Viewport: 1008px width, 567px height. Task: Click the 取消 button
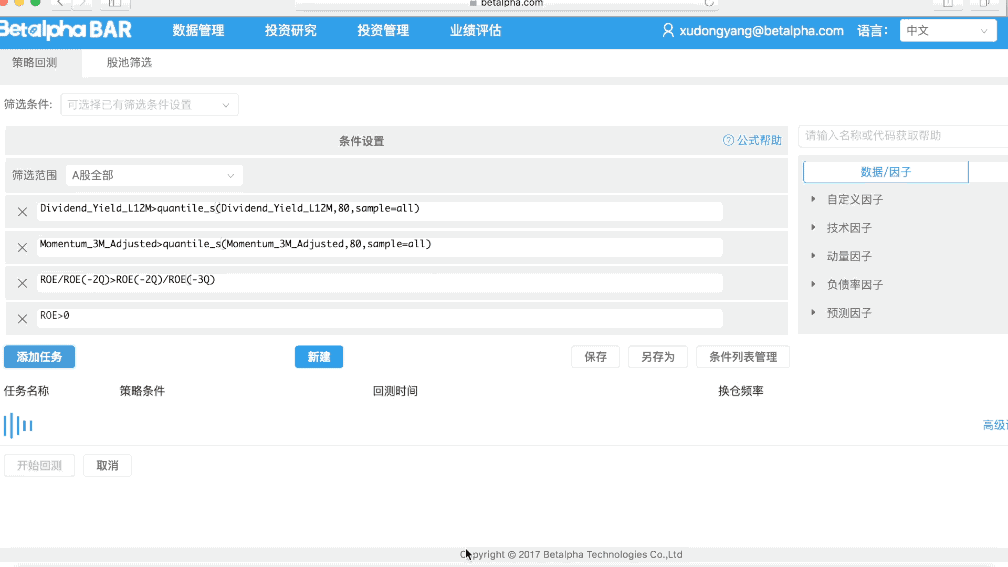[107, 465]
